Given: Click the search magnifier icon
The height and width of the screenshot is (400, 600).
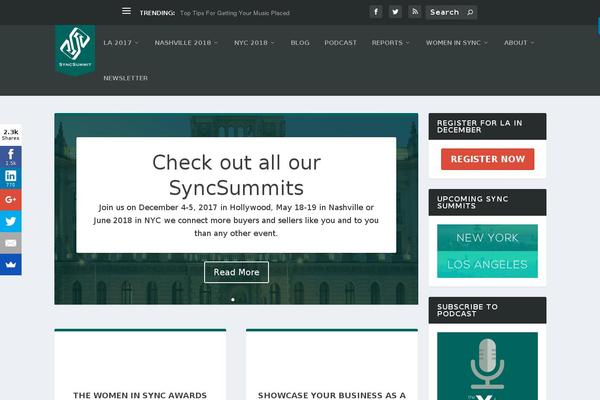Looking at the screenshot, I should point(470,13).
